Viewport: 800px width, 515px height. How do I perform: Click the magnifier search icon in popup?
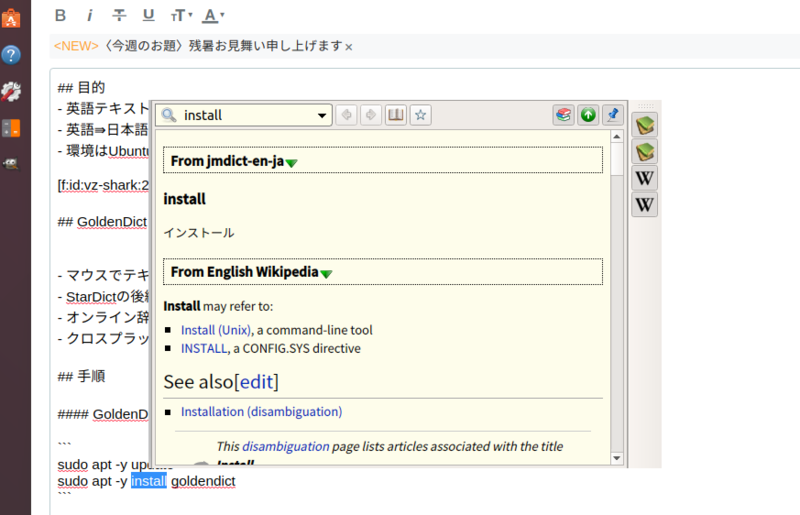click(168, 115)
